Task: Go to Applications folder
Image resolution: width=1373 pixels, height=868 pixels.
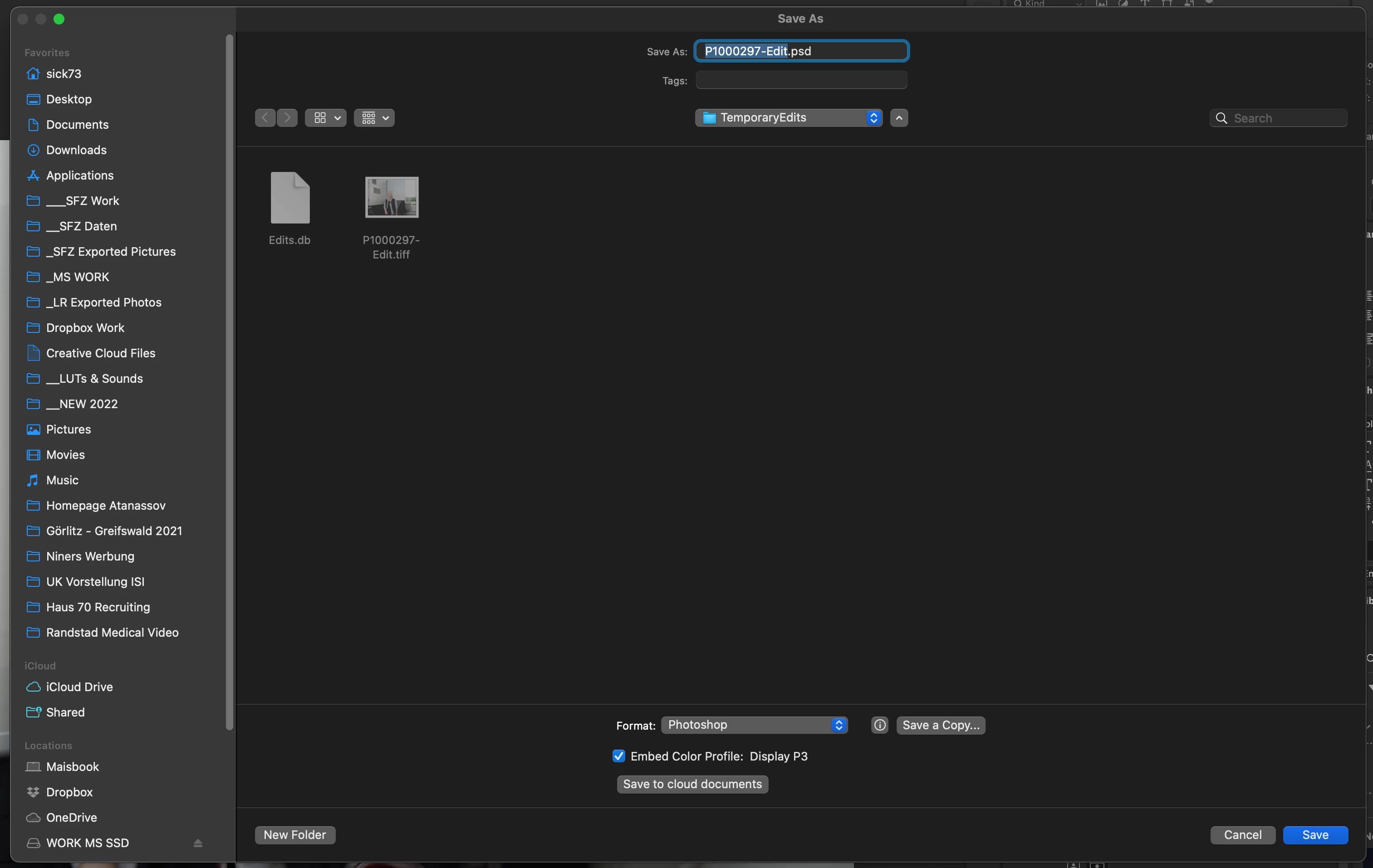Action: 79,176
